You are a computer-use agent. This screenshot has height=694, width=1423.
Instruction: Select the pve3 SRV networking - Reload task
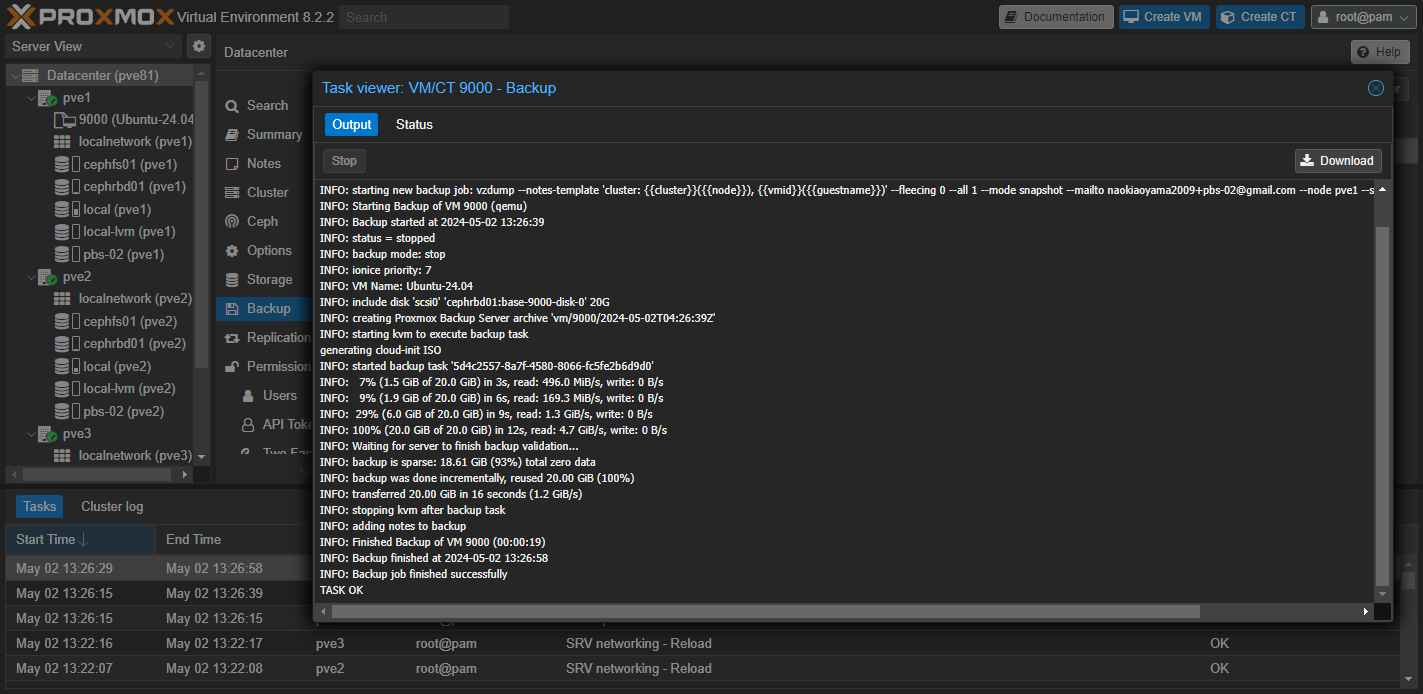[703, 643]
